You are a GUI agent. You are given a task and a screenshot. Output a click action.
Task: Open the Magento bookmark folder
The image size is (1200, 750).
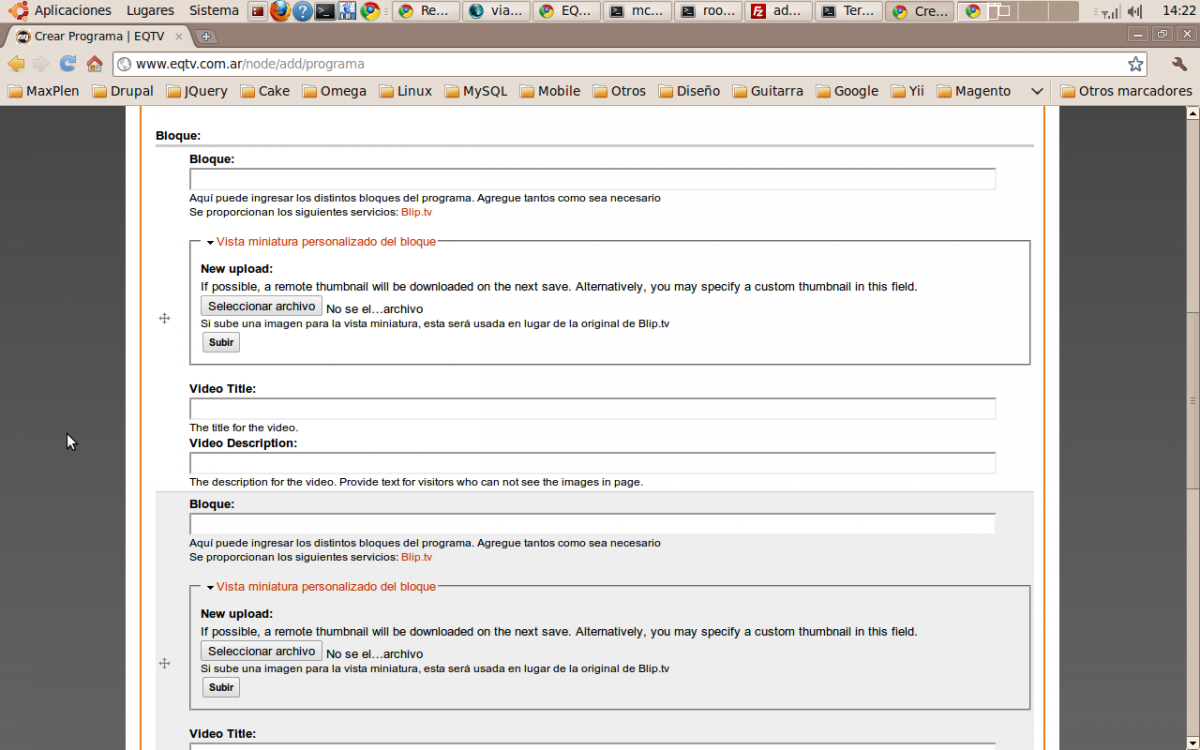[974, 91]
